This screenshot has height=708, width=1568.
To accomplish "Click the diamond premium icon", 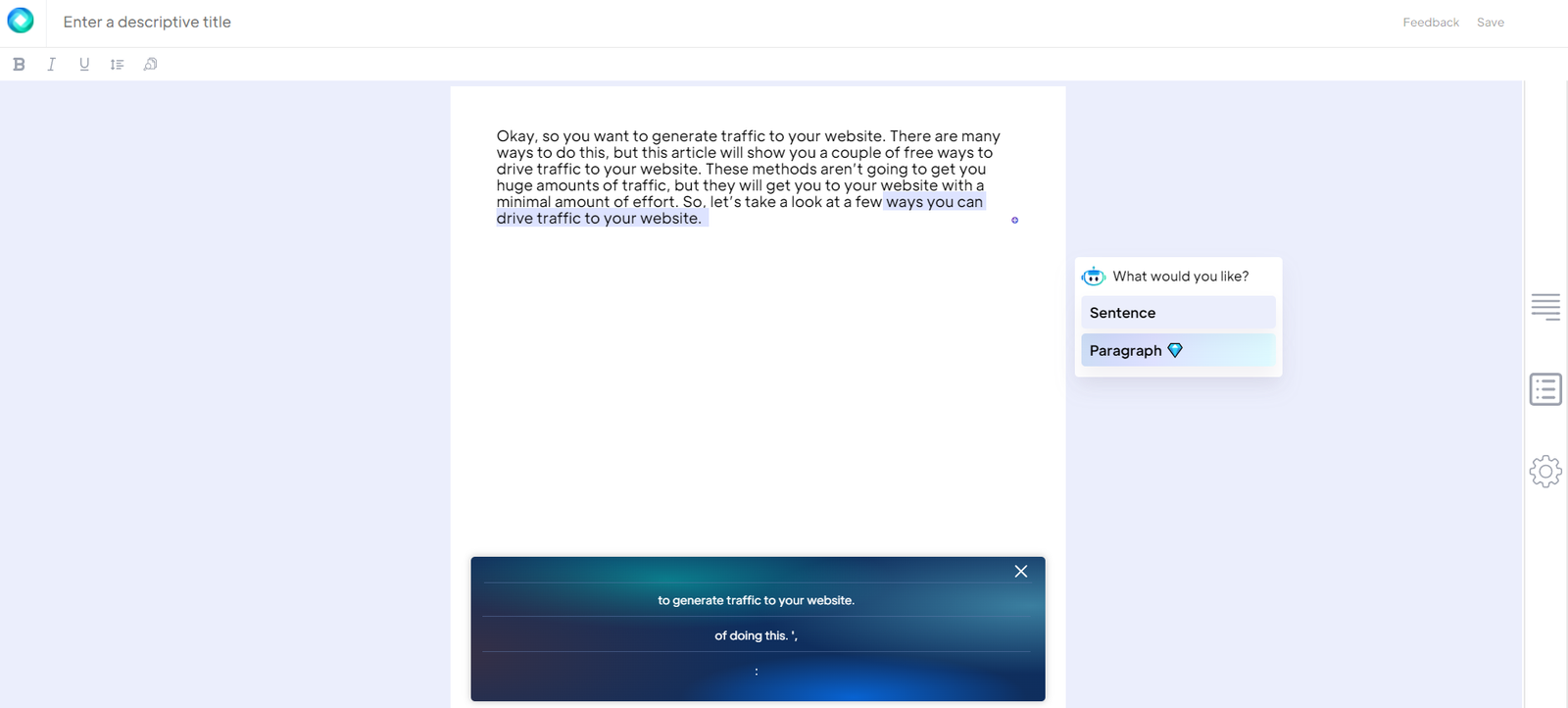I will [1175, 350].
